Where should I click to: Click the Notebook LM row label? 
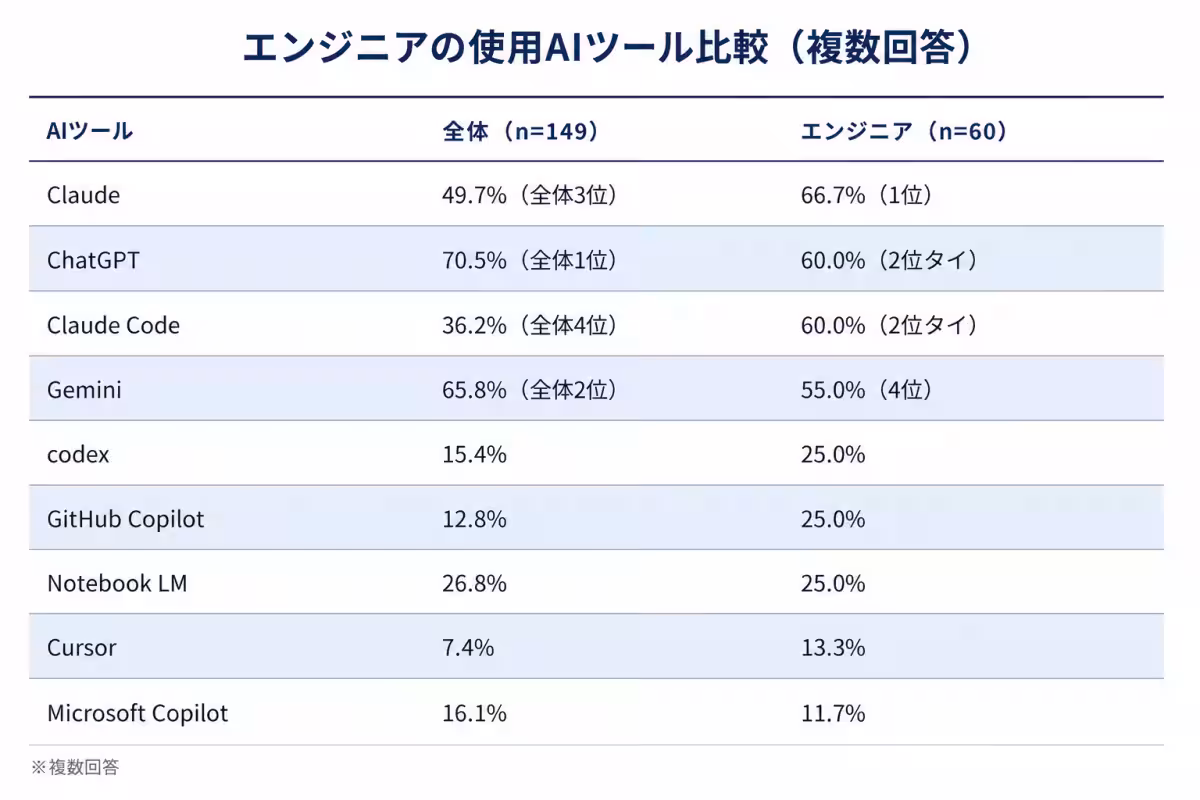tap(117, 583)
